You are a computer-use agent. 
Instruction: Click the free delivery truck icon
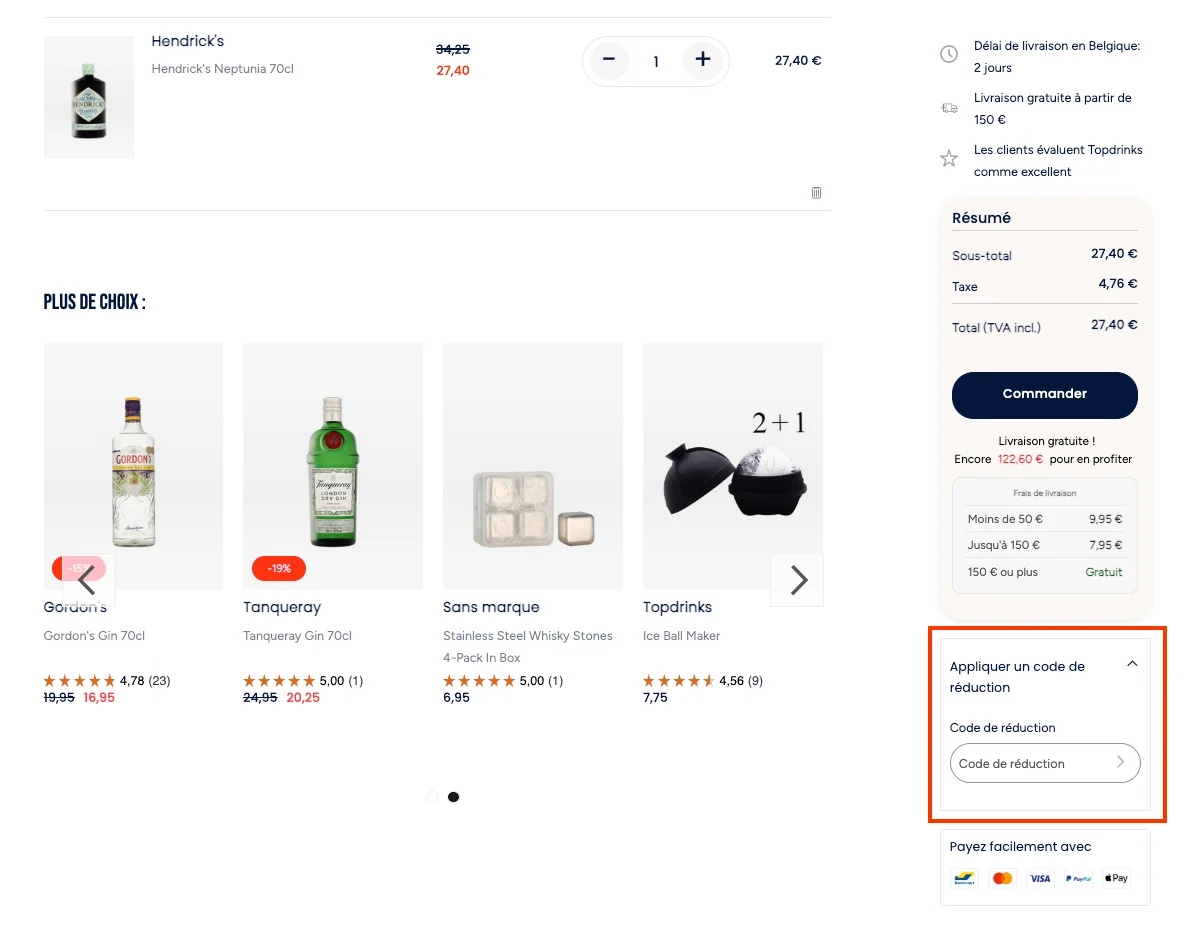click(x=949, y=108)
